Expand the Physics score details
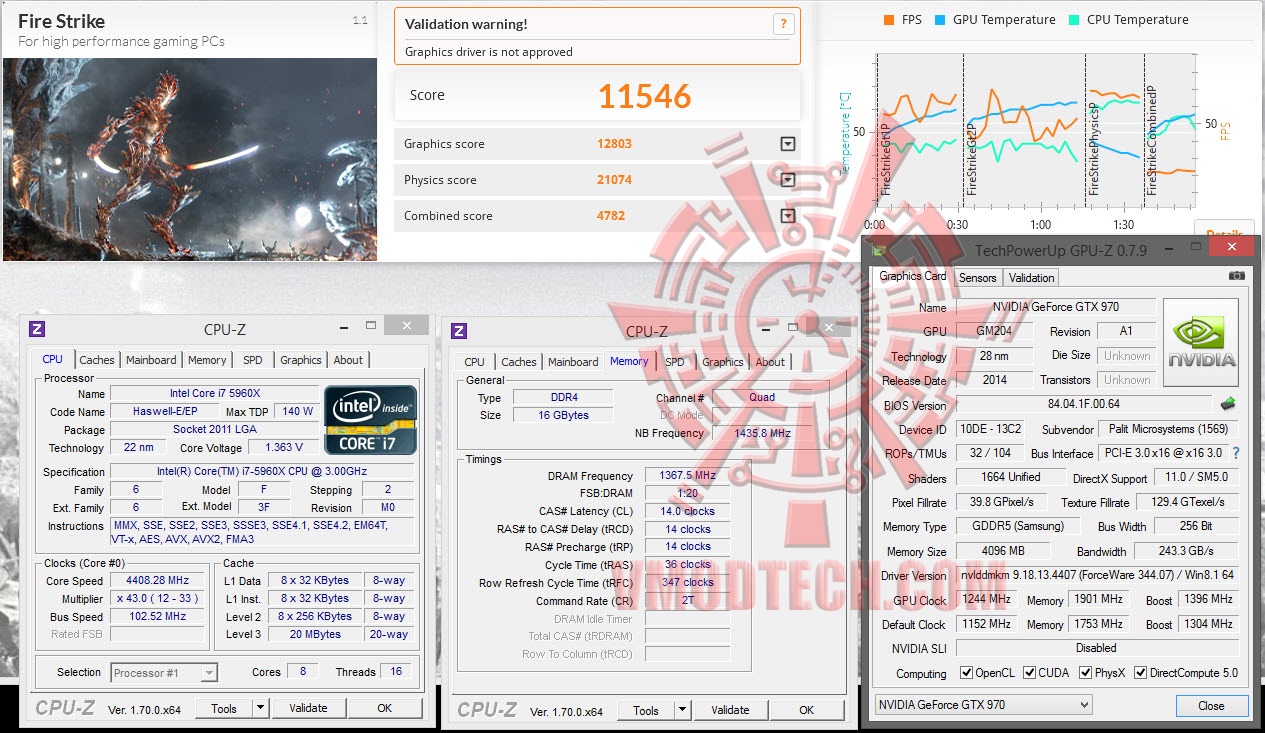 [x=788, y=180]
